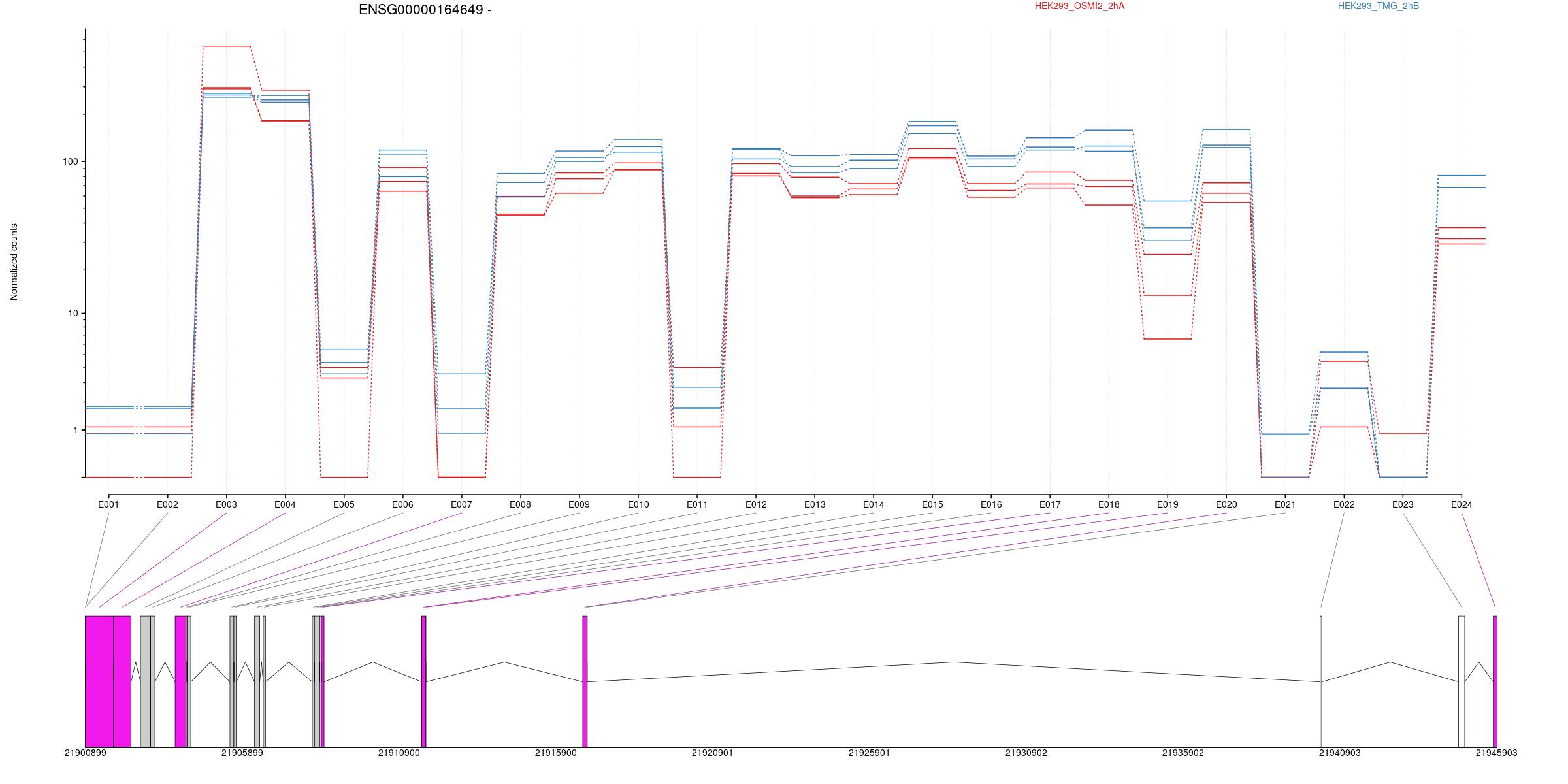This screenshot has height=784, width=1568.
Task: Click the magenta exon block near 21915900
Action: [x=585, y=681]
